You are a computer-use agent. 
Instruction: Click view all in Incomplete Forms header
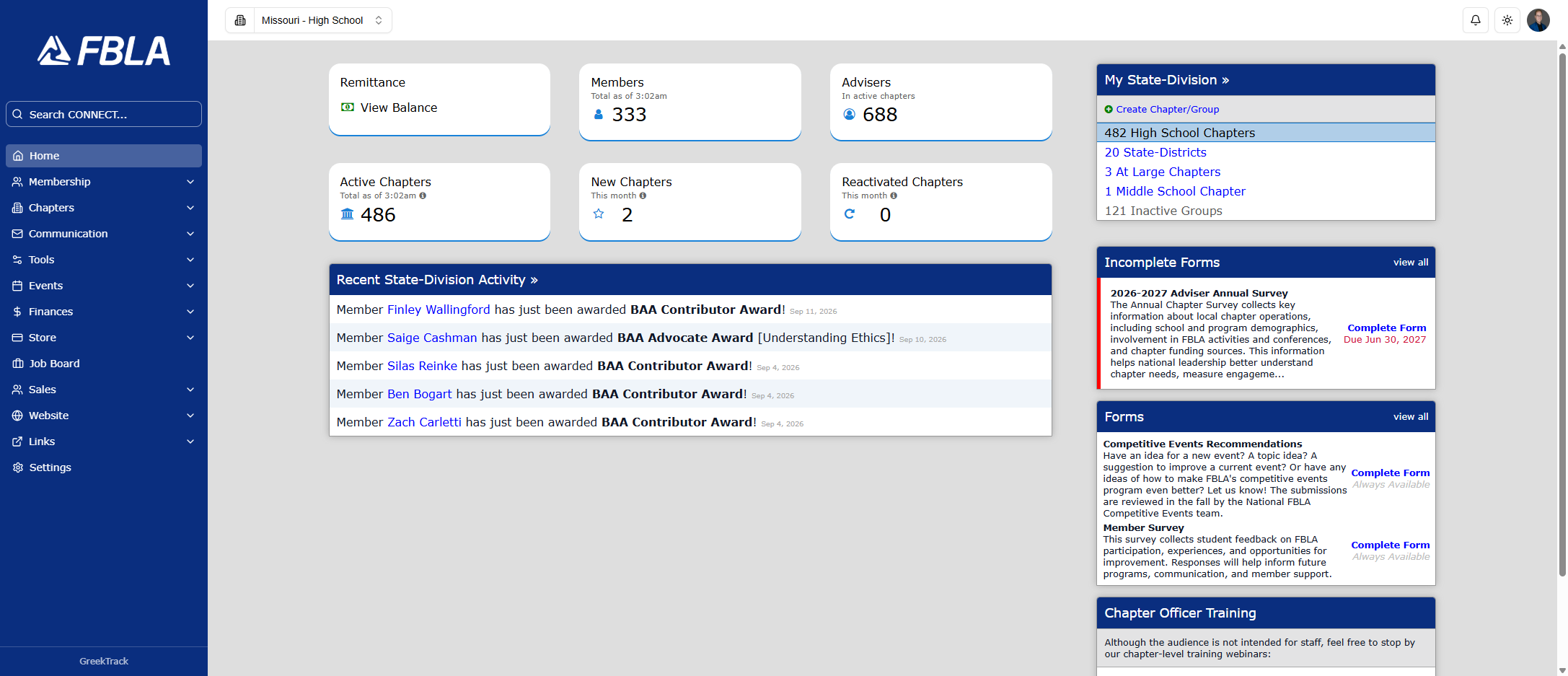click(x=1410, y=263)
